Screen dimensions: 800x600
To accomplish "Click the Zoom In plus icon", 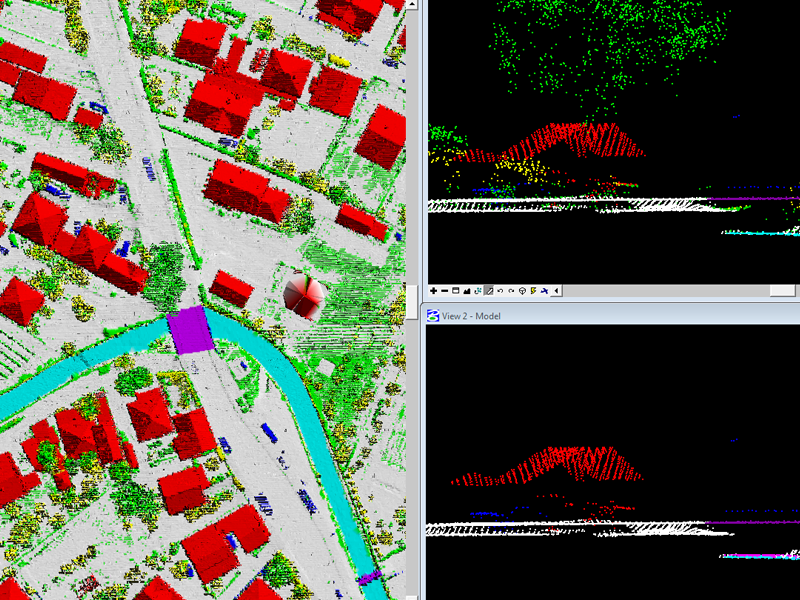I will (433, 291).
